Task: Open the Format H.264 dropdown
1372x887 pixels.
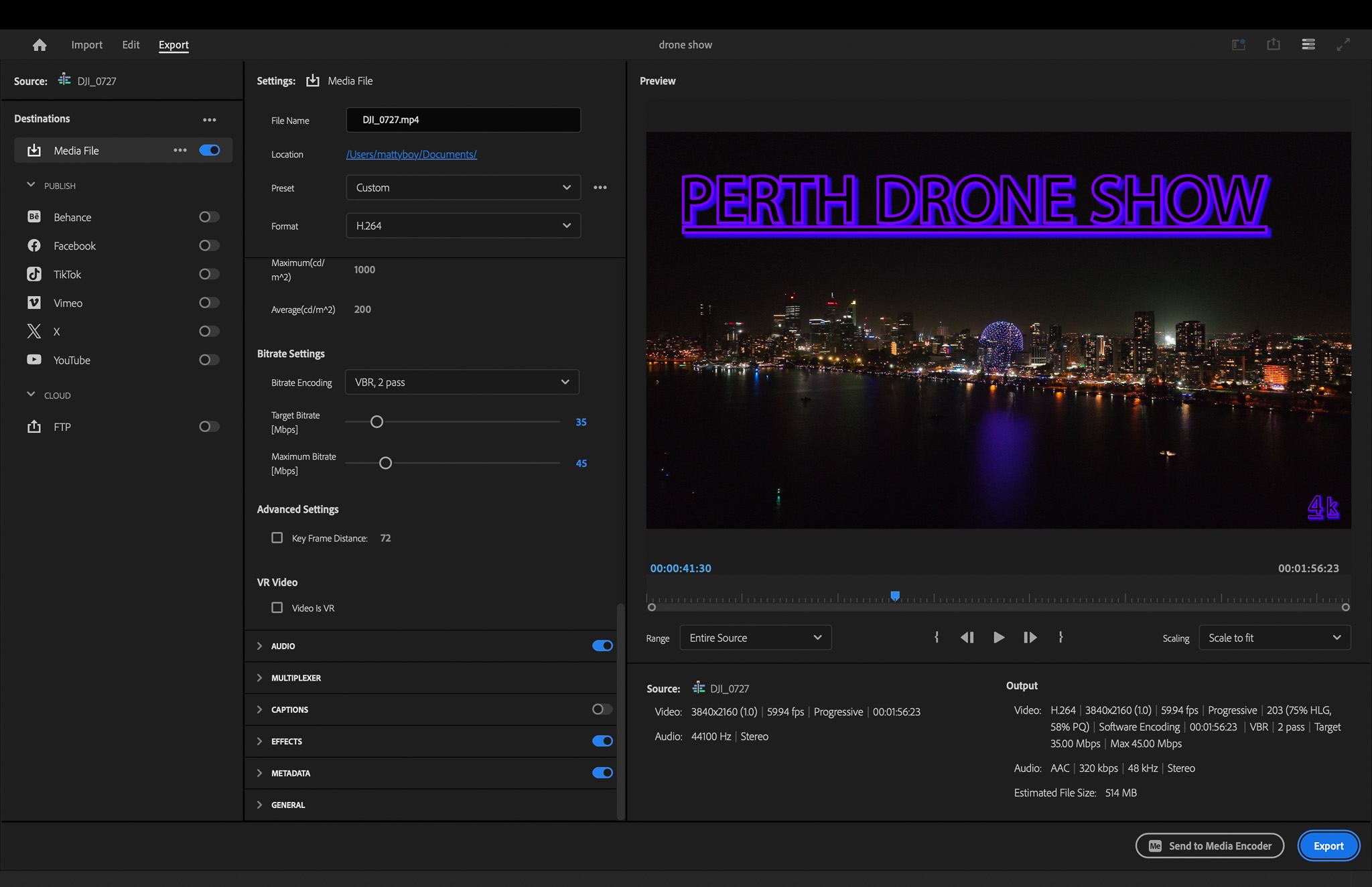Action: click(463, 226)
